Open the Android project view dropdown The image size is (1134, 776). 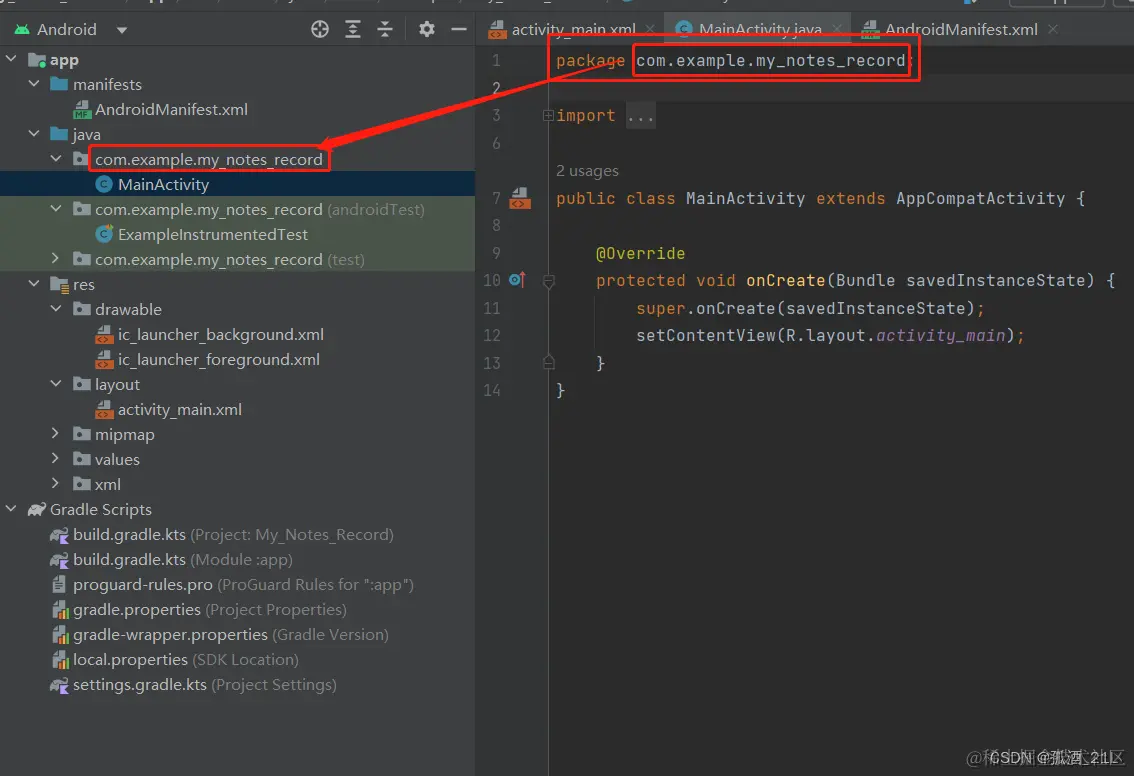[x=122, y=30]
